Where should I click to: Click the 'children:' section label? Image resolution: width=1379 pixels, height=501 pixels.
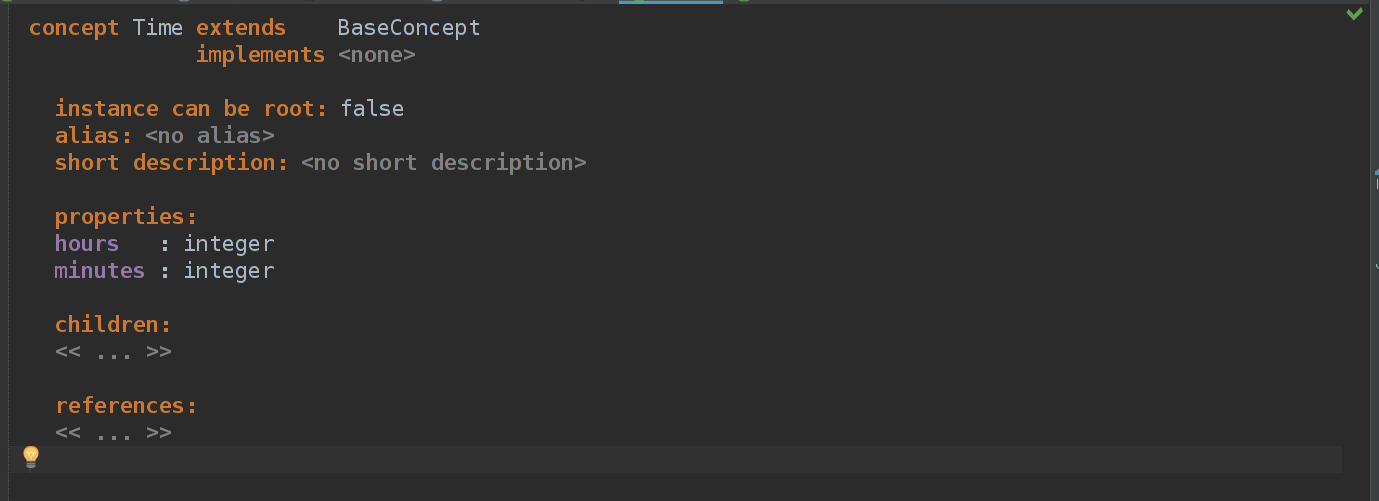tap(113, 324)
